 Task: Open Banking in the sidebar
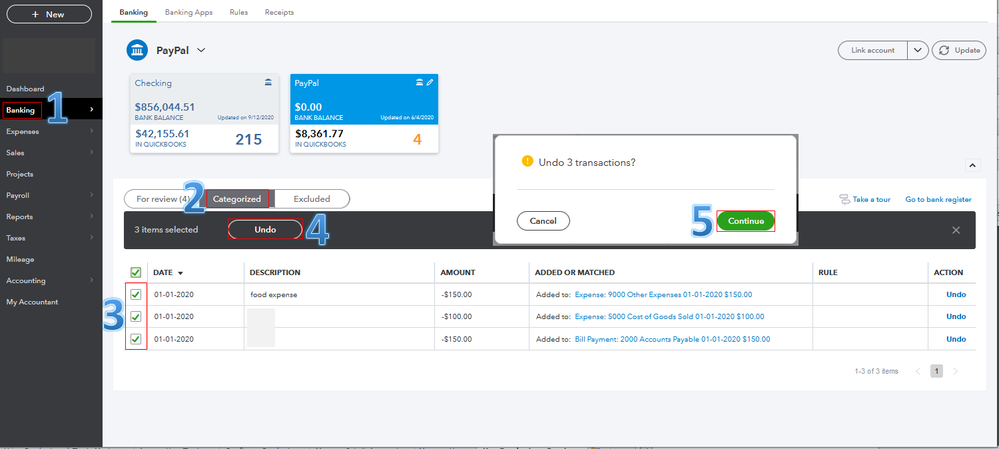pos(20,110)
